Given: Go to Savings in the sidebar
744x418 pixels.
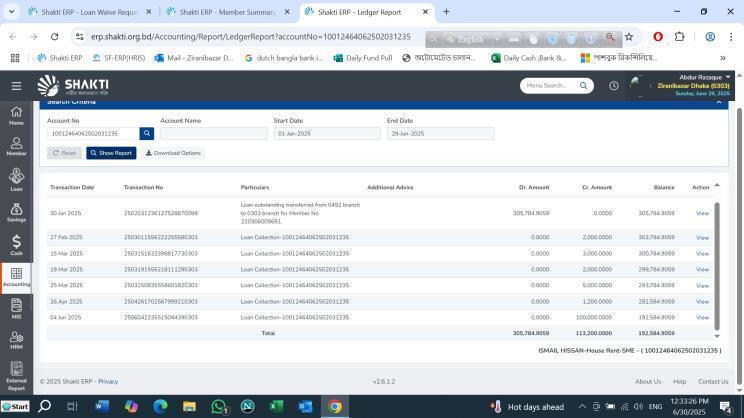Looking at the screenshot, I should [16, 213].
